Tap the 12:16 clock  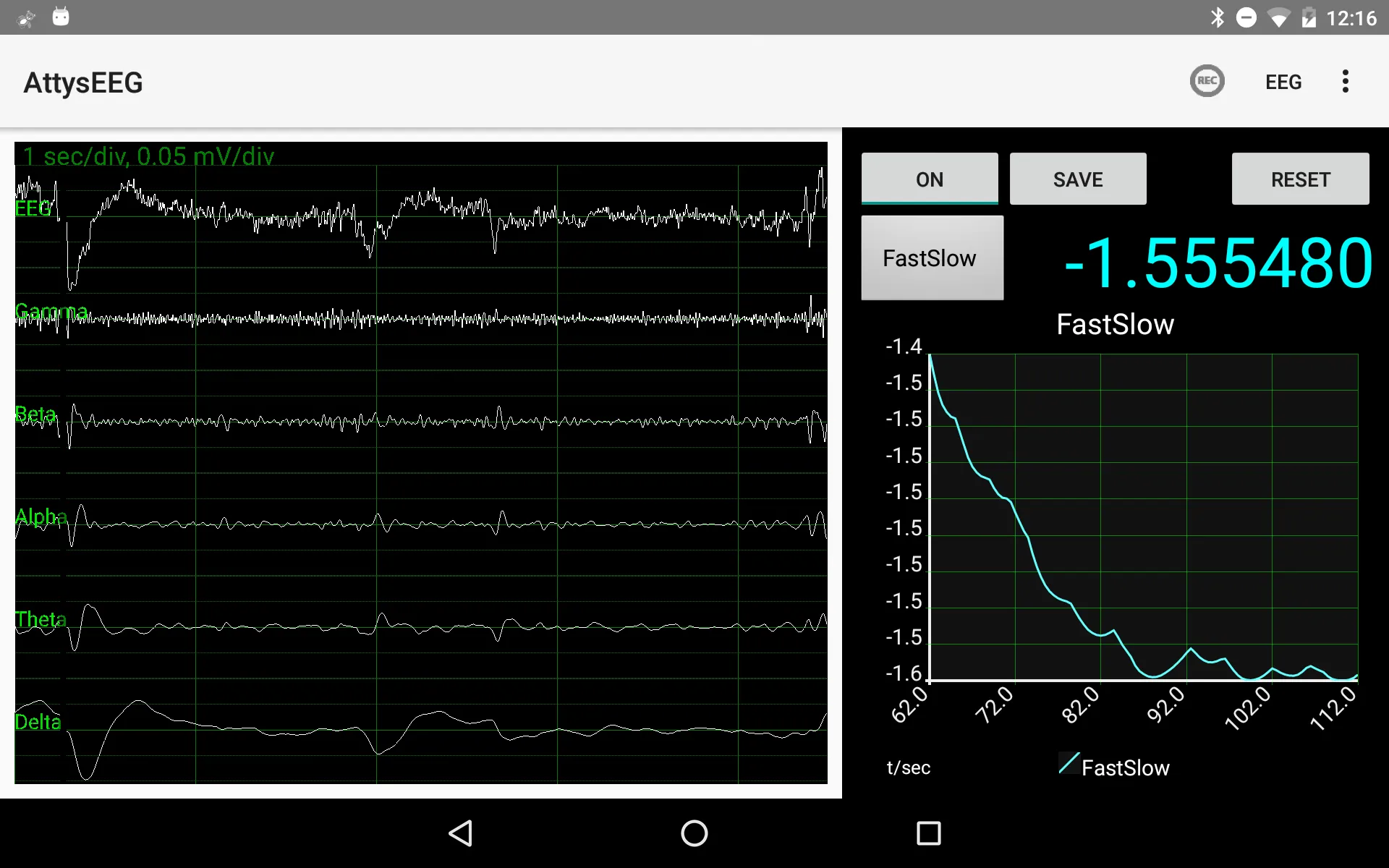click(1351, 18)
